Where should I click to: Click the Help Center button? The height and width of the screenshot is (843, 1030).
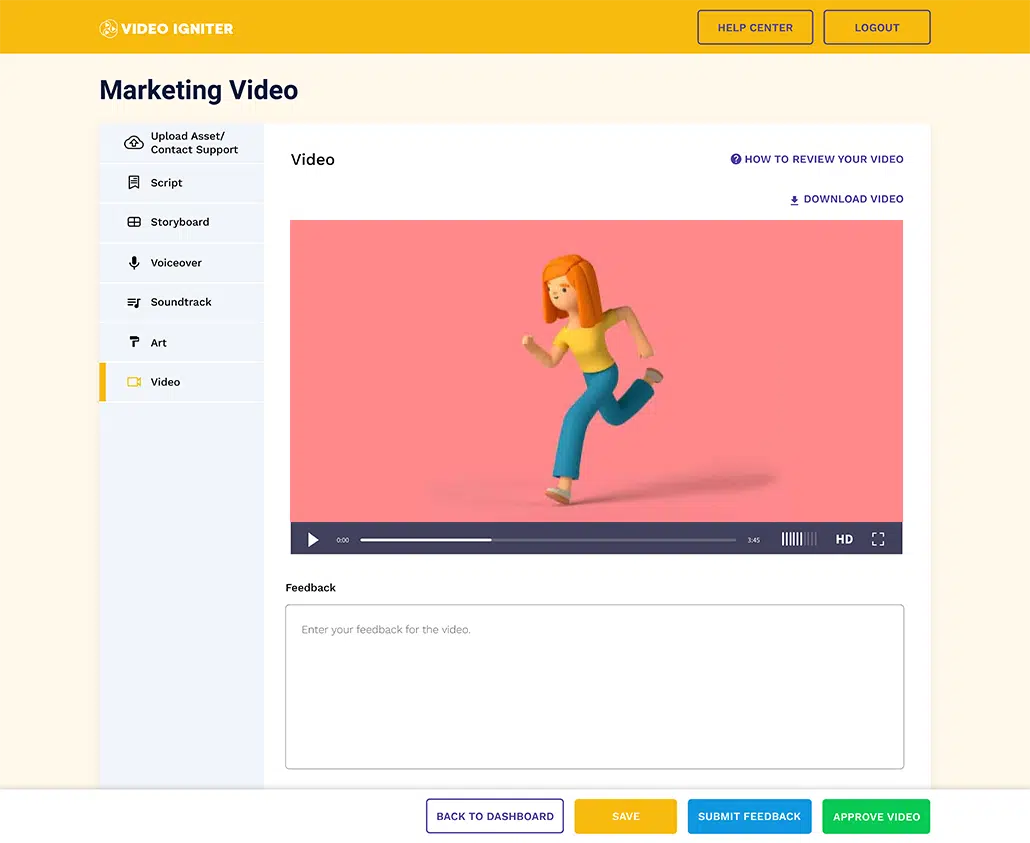[755, 27]
